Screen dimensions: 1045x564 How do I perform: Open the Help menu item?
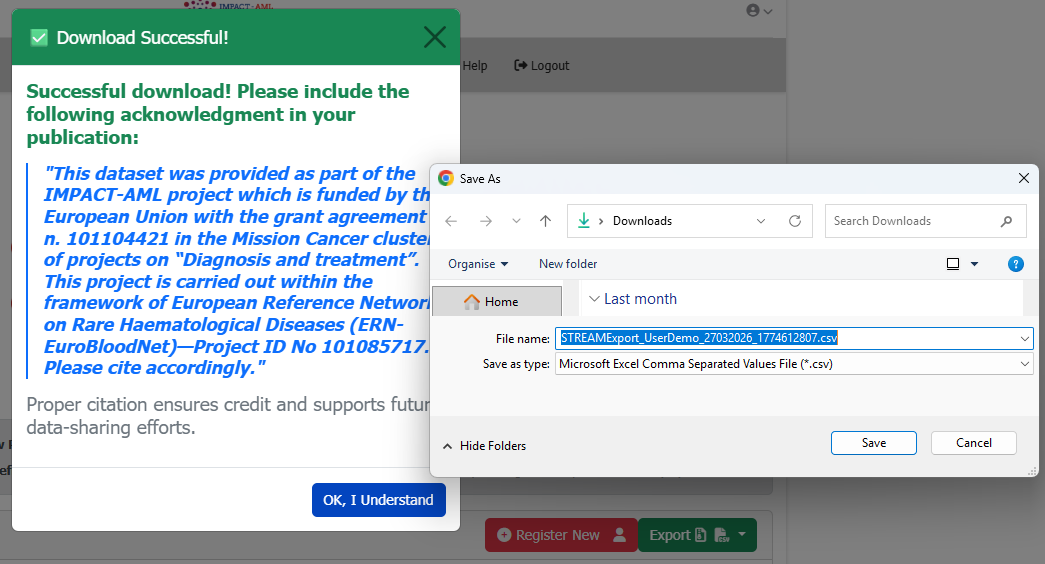point(475,65)
